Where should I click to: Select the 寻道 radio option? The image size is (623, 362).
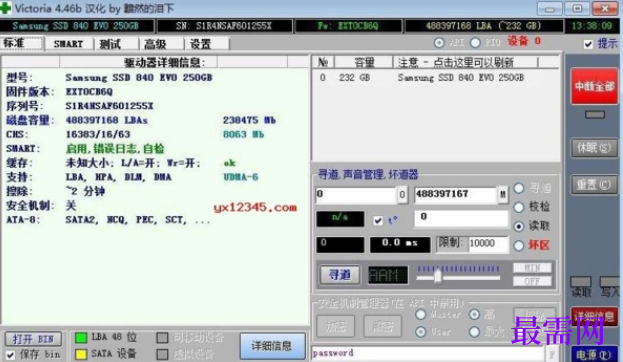[x=519, y=188]
